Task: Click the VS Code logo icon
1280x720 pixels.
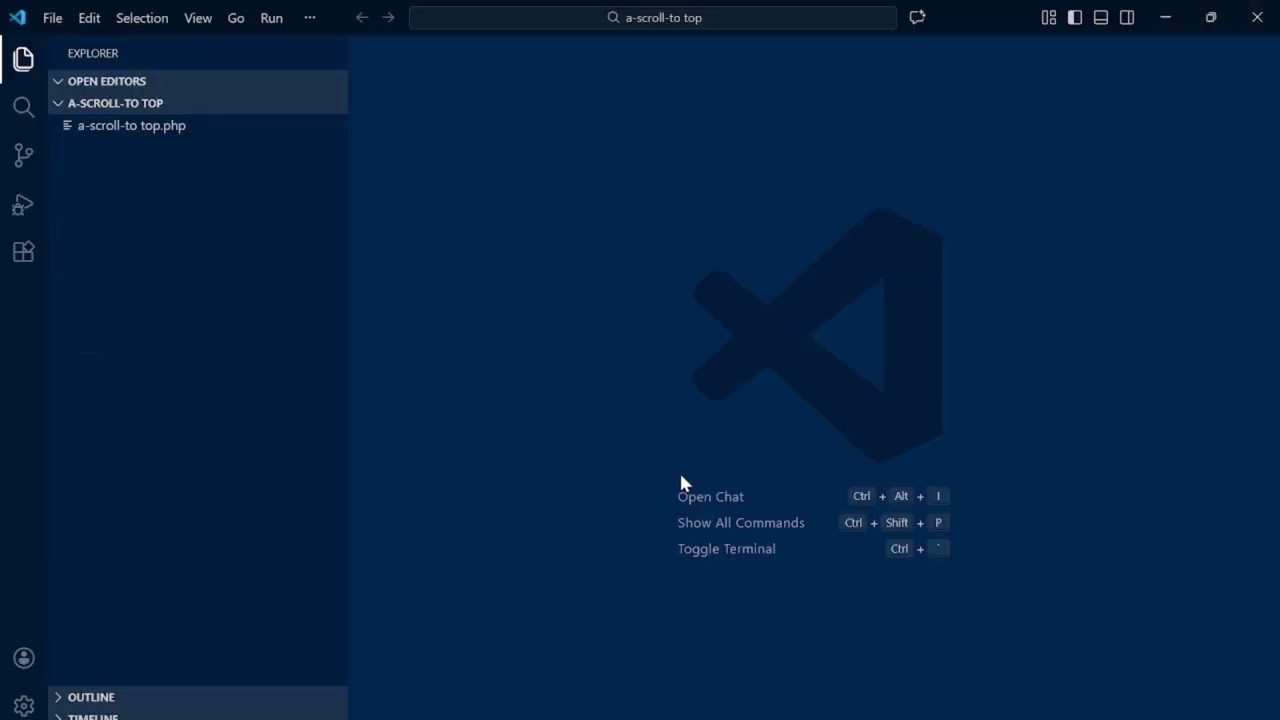Action: pos(18,18)
